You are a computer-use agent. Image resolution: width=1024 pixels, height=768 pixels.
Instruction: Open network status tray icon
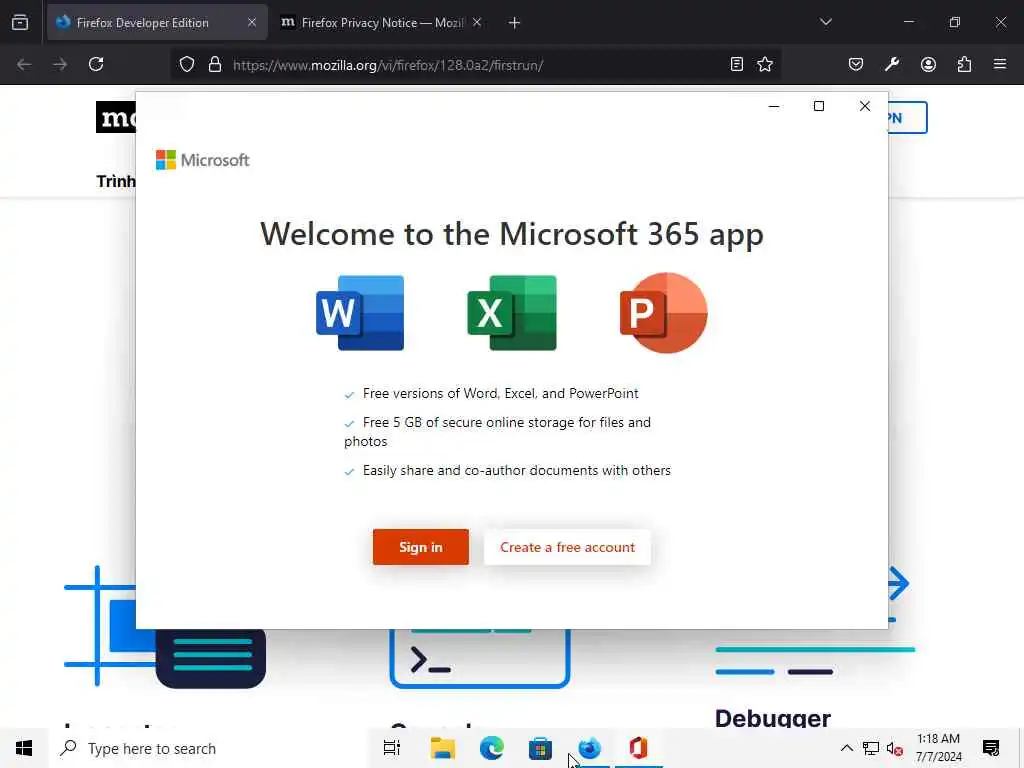point(871,748)
